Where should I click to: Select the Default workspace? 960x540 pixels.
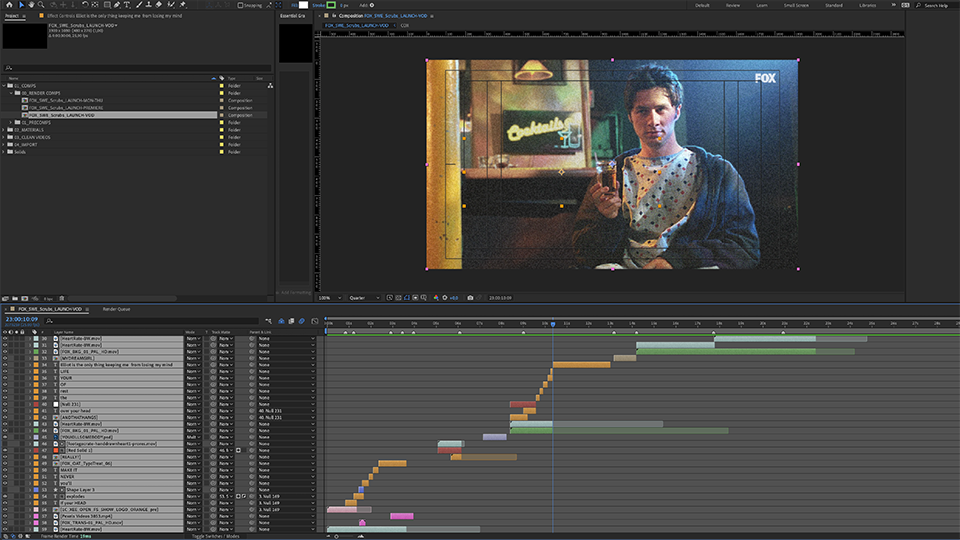click(702, 5)
